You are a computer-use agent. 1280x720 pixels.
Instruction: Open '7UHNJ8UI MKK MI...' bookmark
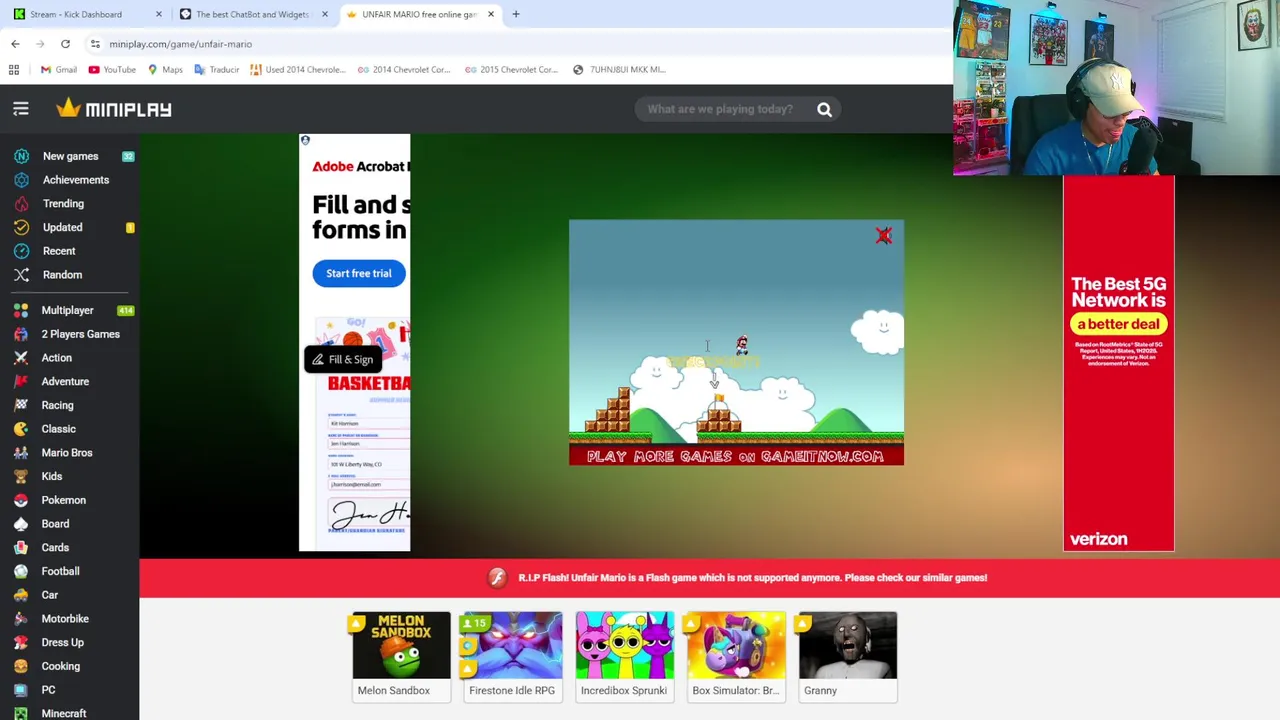click(619, 70)
